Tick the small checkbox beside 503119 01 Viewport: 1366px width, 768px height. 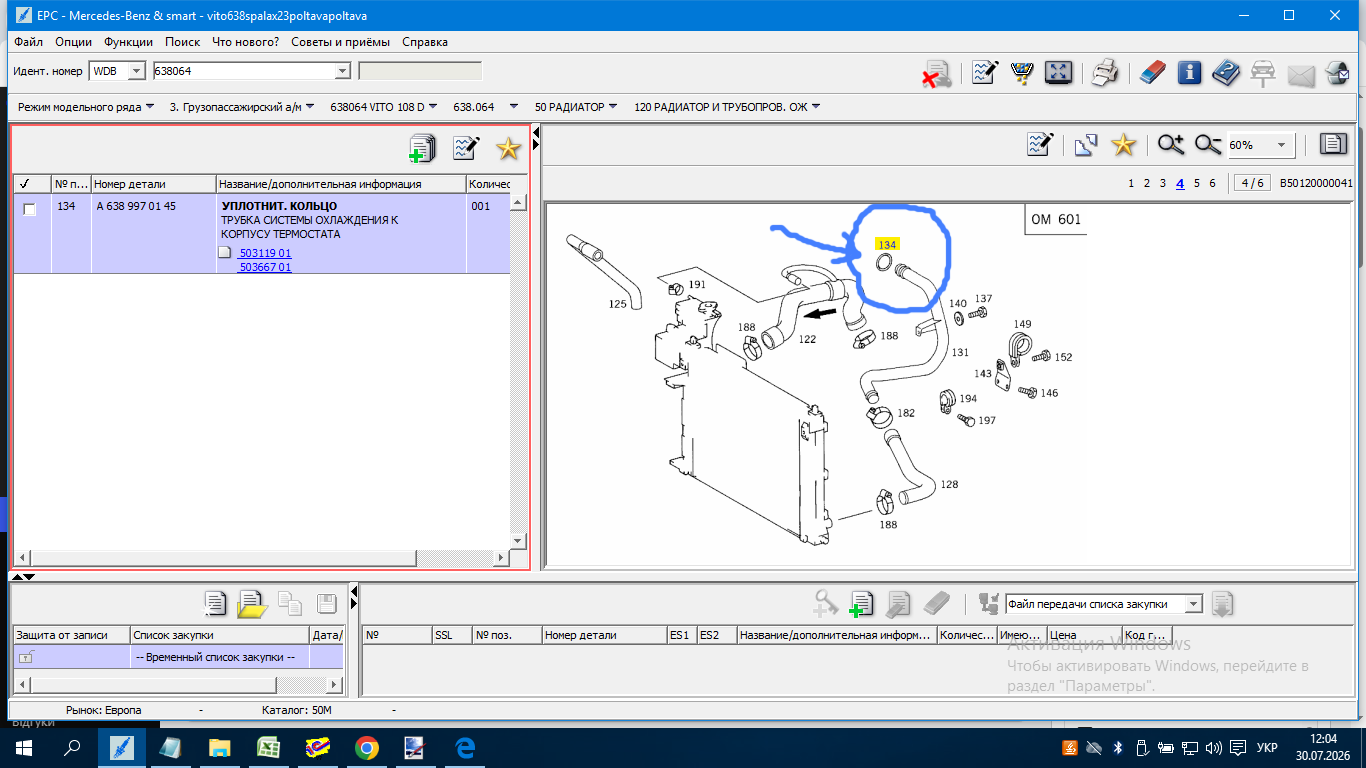(x=225, y=253)
